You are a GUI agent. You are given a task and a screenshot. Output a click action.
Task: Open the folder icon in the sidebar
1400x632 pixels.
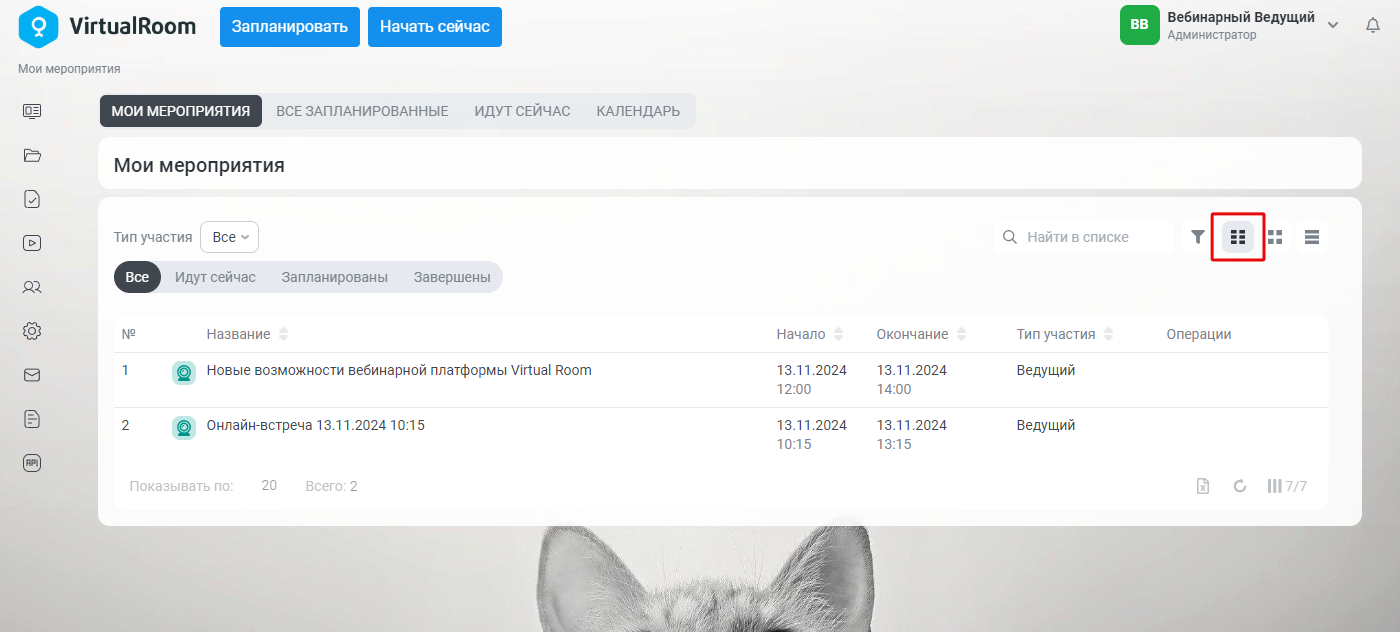click(x=32, y=155)
